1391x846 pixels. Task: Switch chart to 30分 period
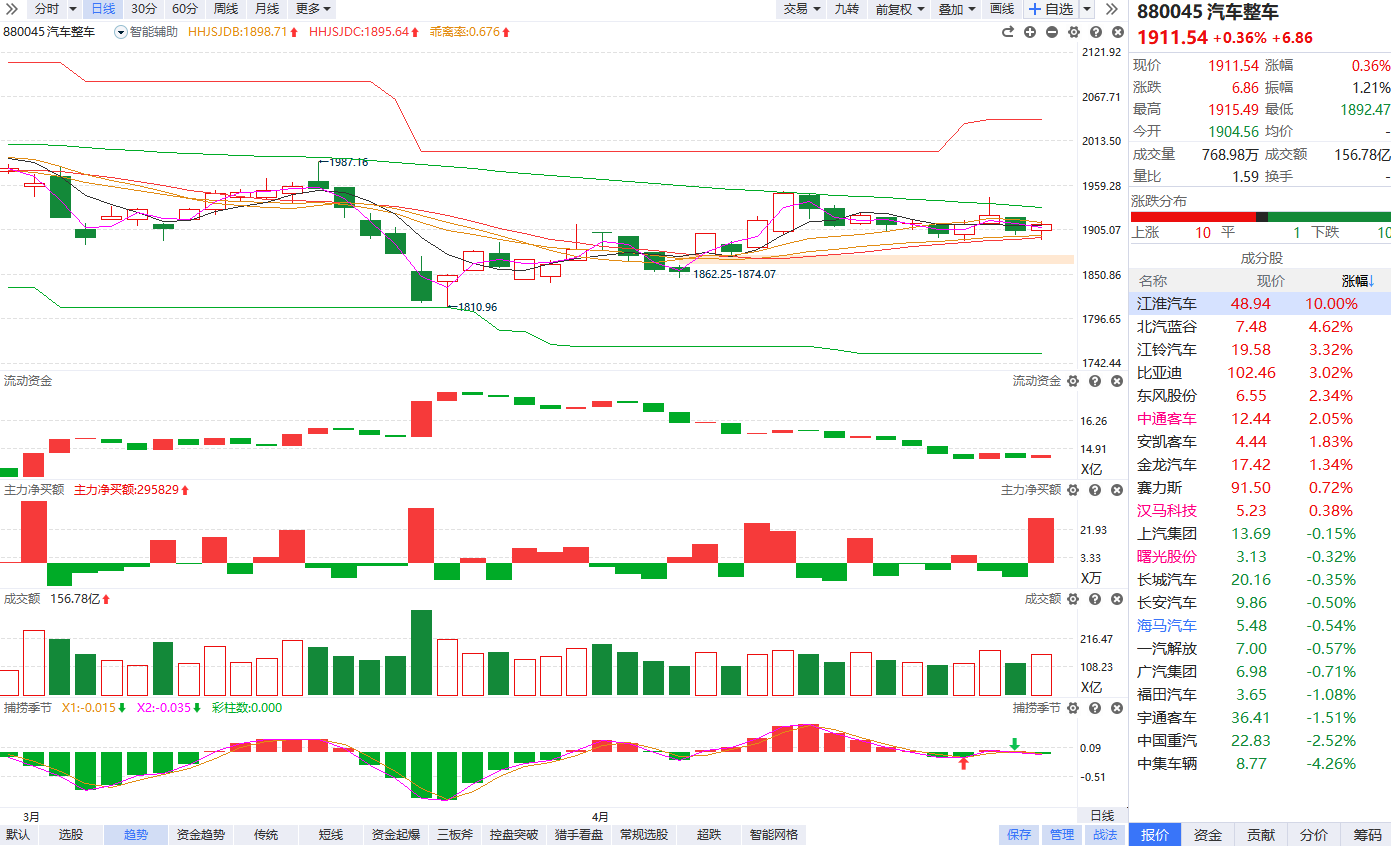pos(144,9)
